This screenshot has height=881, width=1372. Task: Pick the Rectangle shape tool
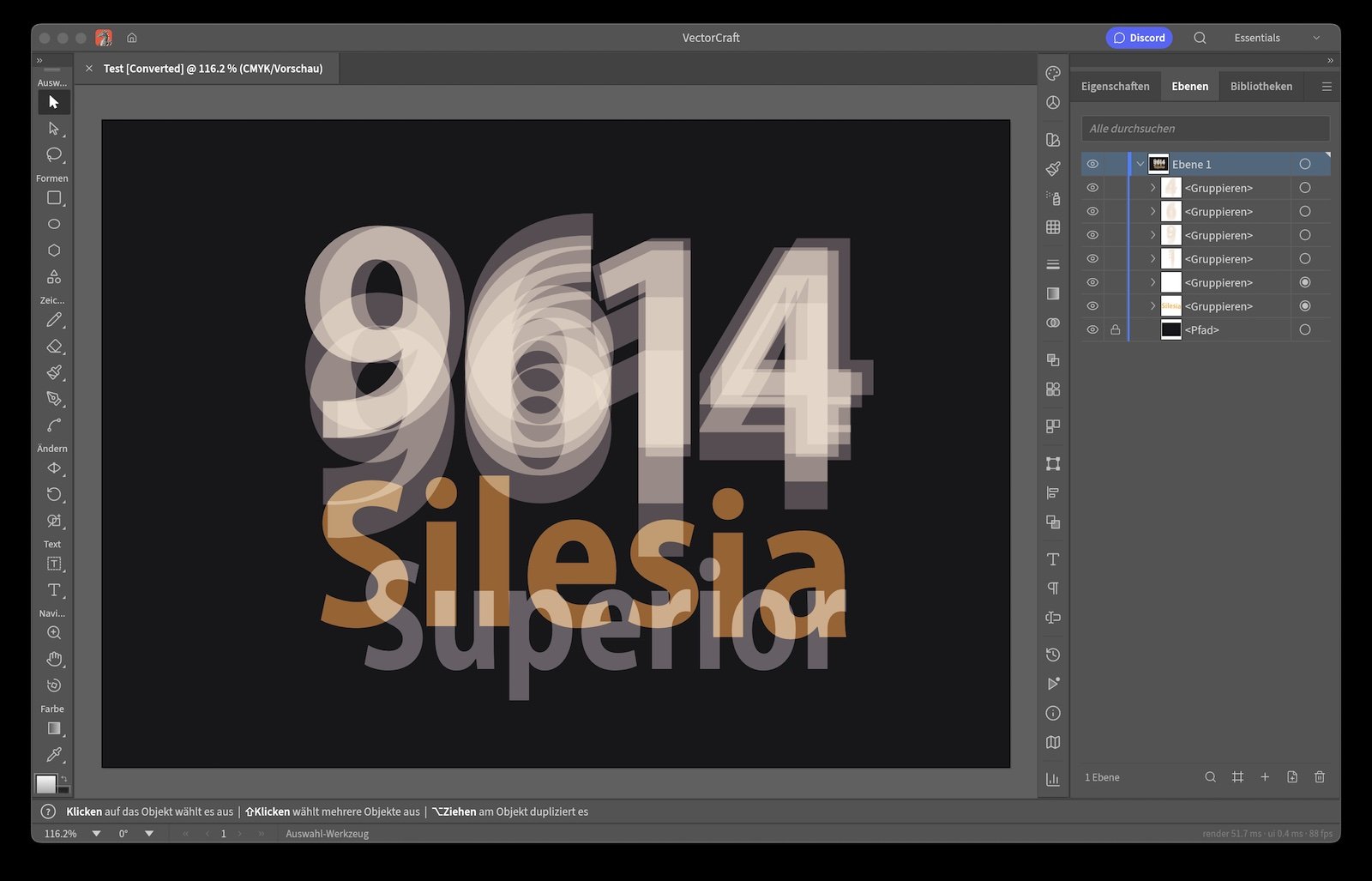coord(54,198)
